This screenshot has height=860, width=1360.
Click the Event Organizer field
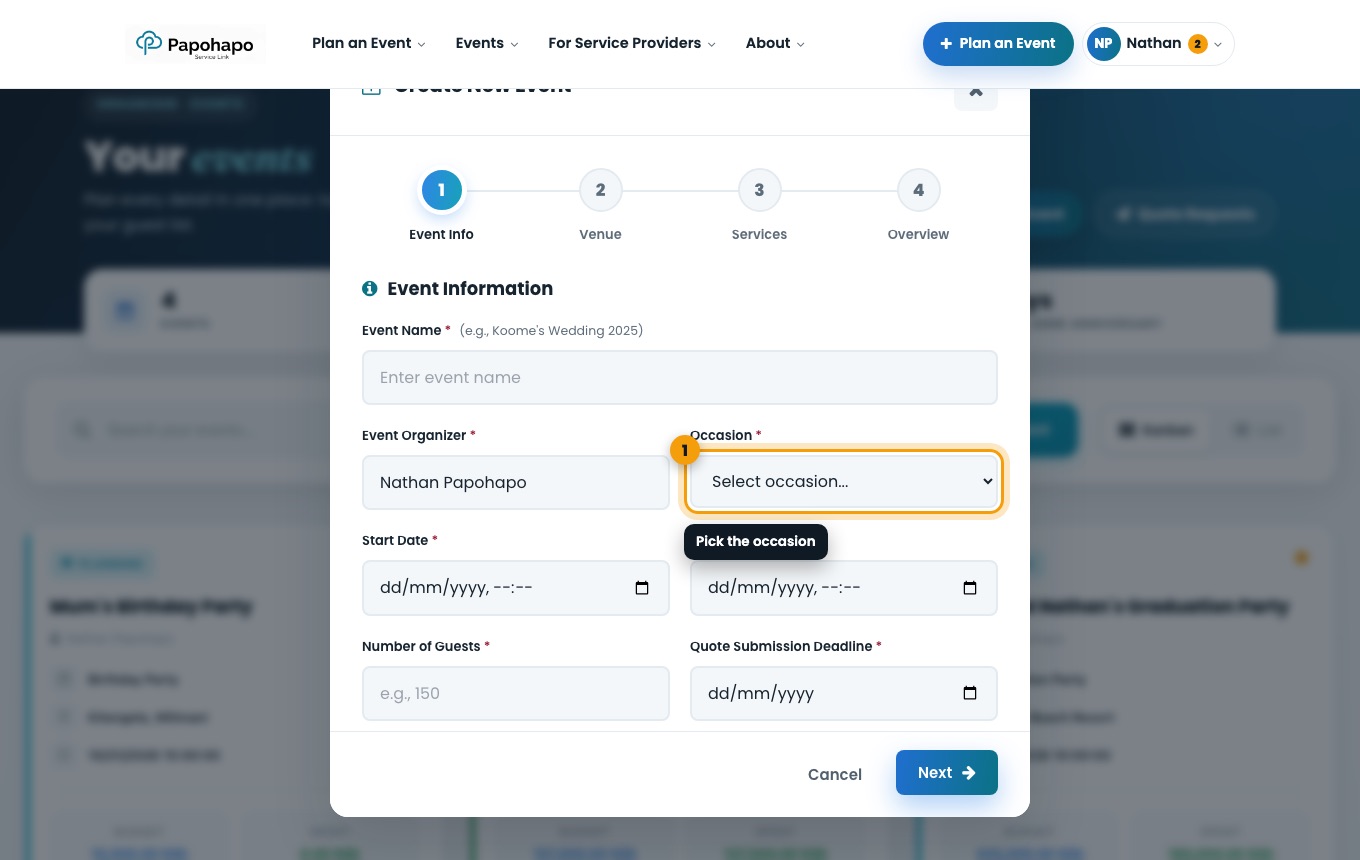pos(516,482)
